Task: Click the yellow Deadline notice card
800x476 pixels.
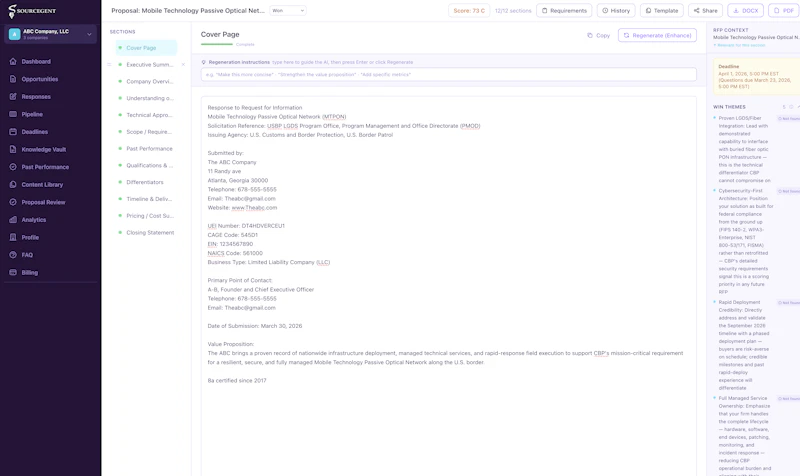Action: [x=757, y=77]
